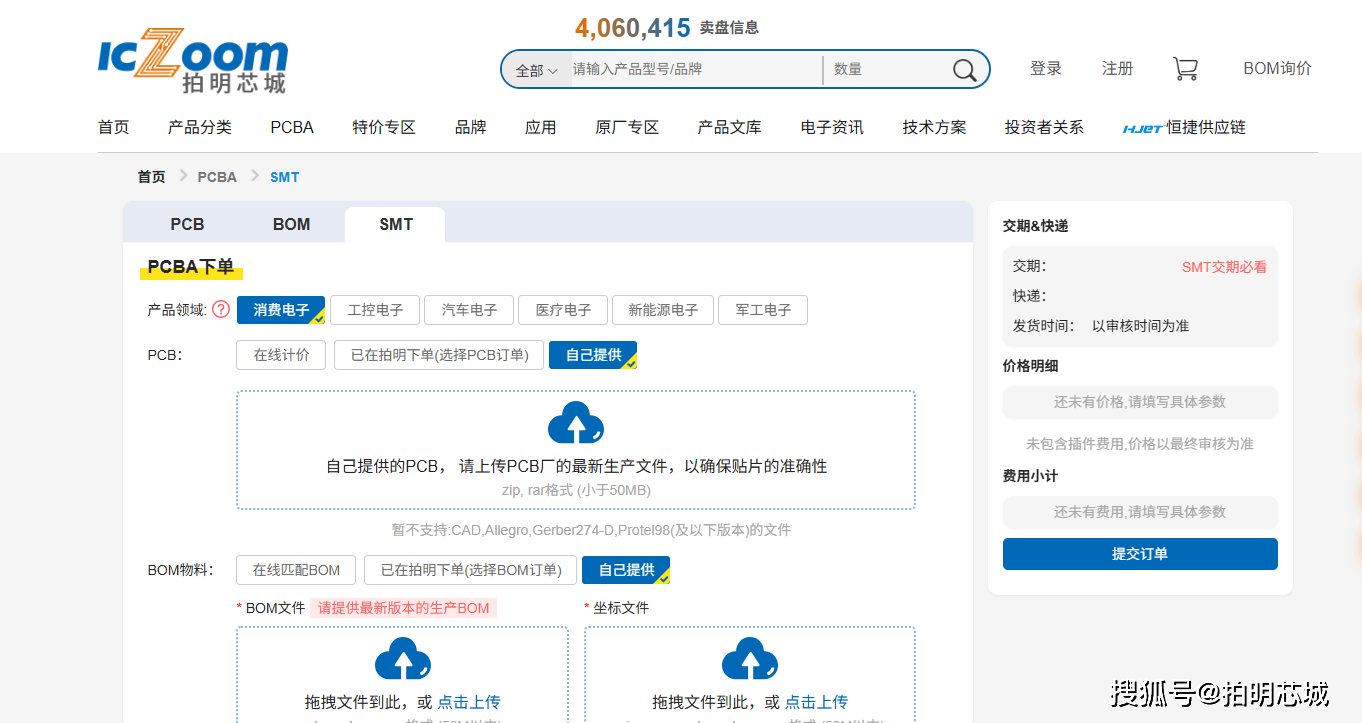This screenshot has height=723, width=1362.
Task: Switch to the PCB tab
Action: (x=187, y=224)
